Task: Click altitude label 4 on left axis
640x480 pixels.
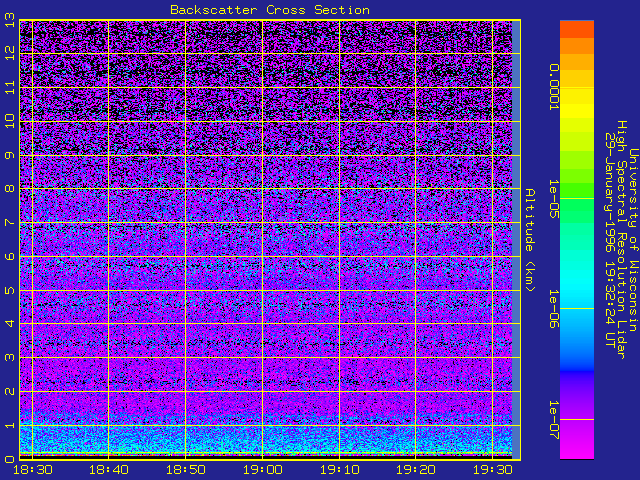Action: 10,324
